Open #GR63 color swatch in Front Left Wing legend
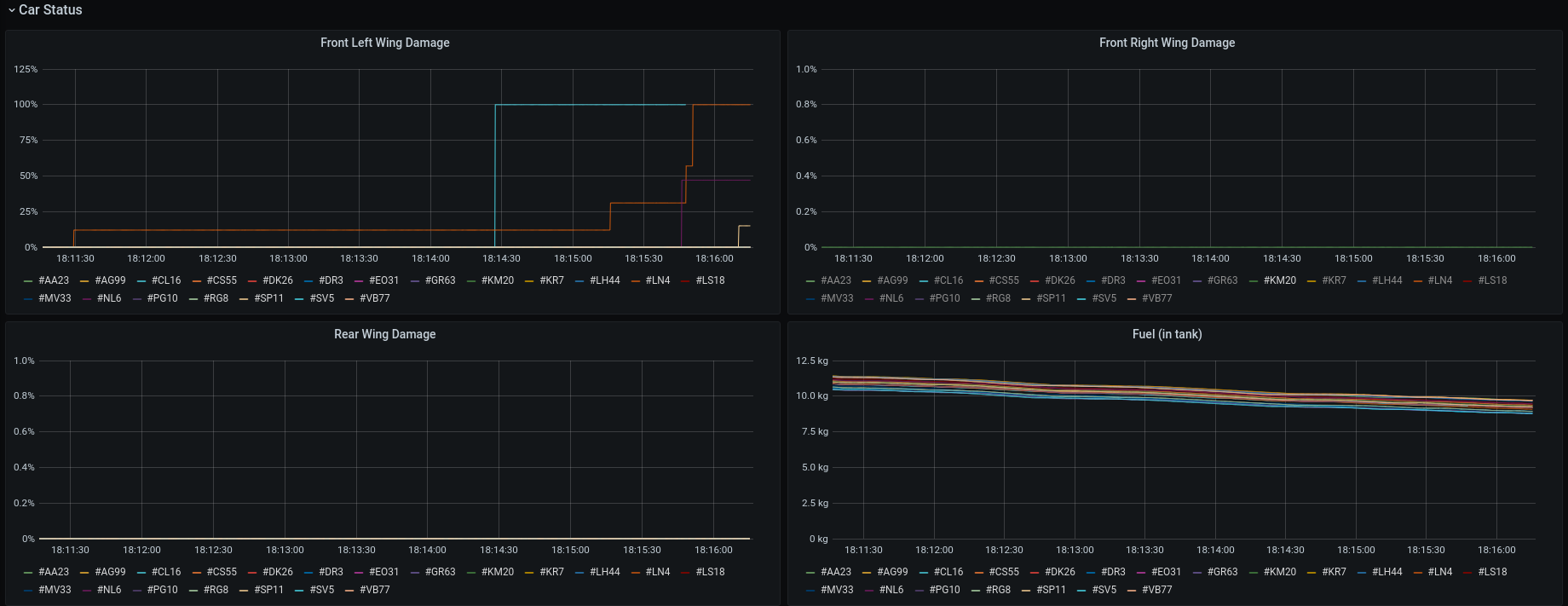Image resolution: width=1568 pixels, height=606 pixels. point(415,281)
